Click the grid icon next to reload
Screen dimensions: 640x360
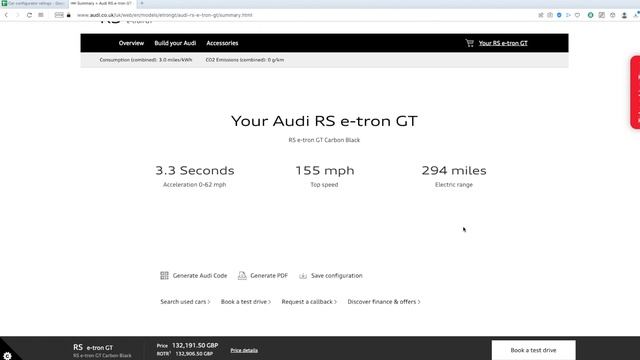pyautogui.click(x=41, y=15)
